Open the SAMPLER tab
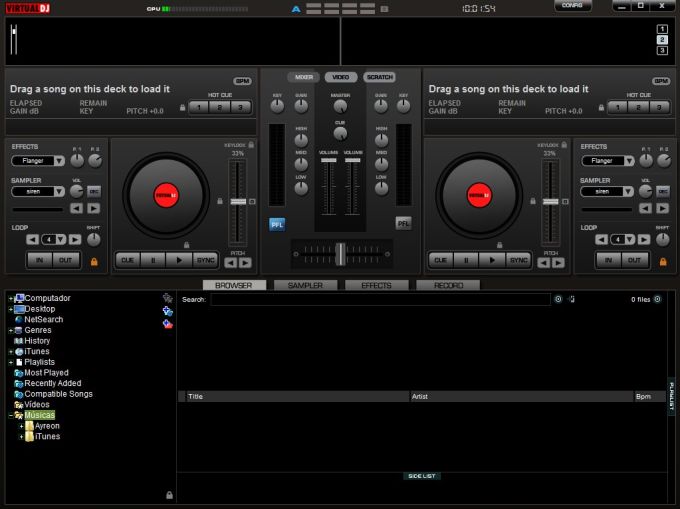This screenshot has width=680, height=509. point(305,285)
